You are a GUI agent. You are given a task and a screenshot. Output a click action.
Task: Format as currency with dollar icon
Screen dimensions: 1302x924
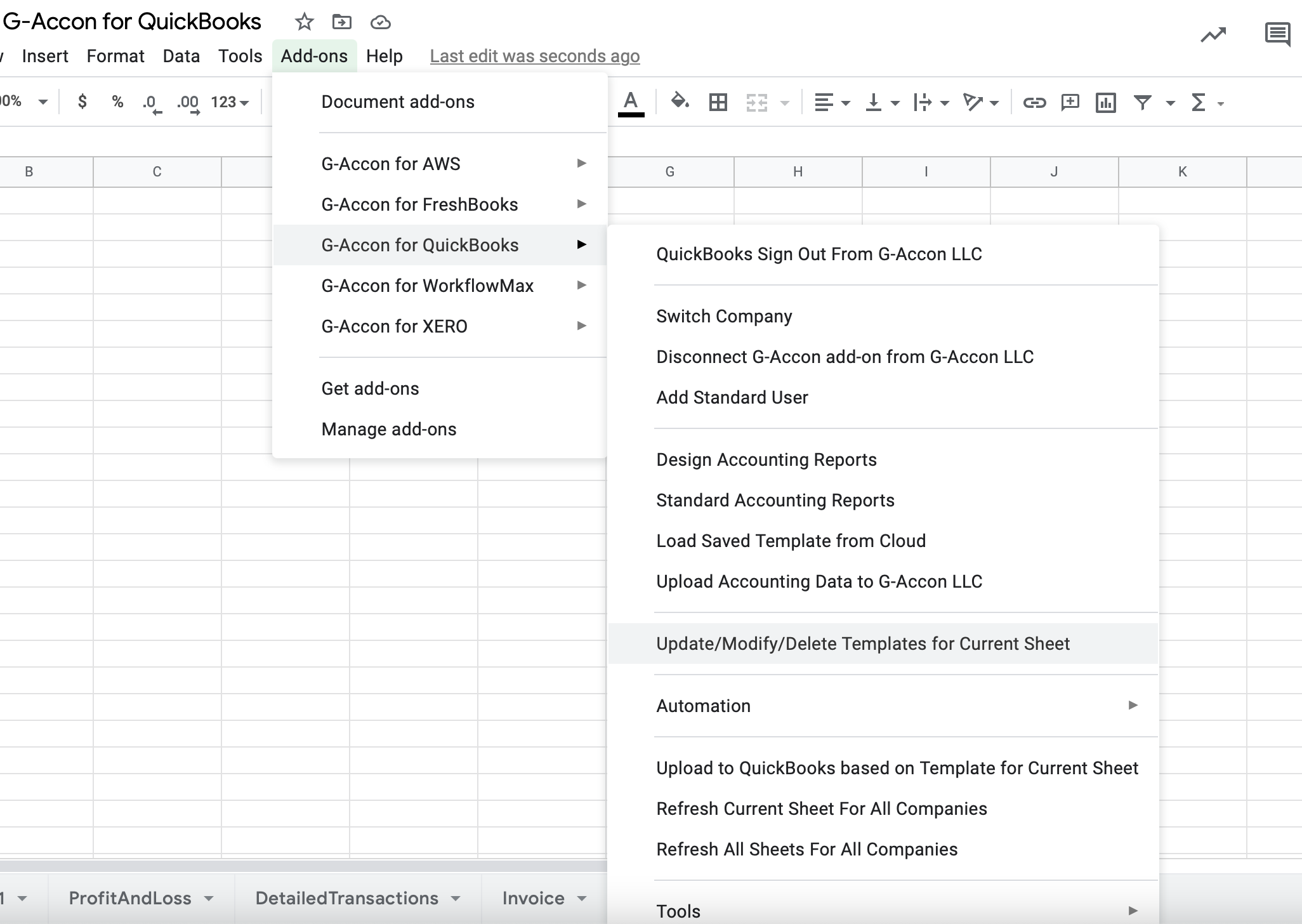tap(82, 102)
